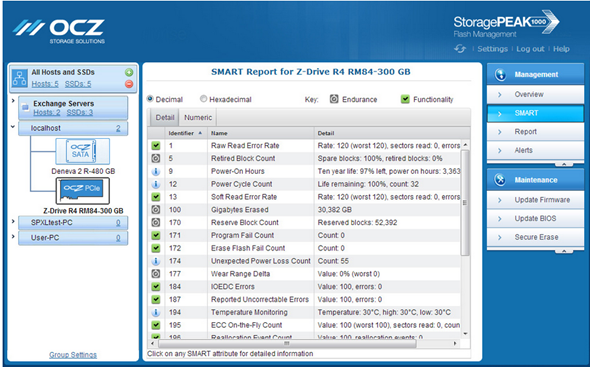Click info icon for Temperature Monitoring

156,312
